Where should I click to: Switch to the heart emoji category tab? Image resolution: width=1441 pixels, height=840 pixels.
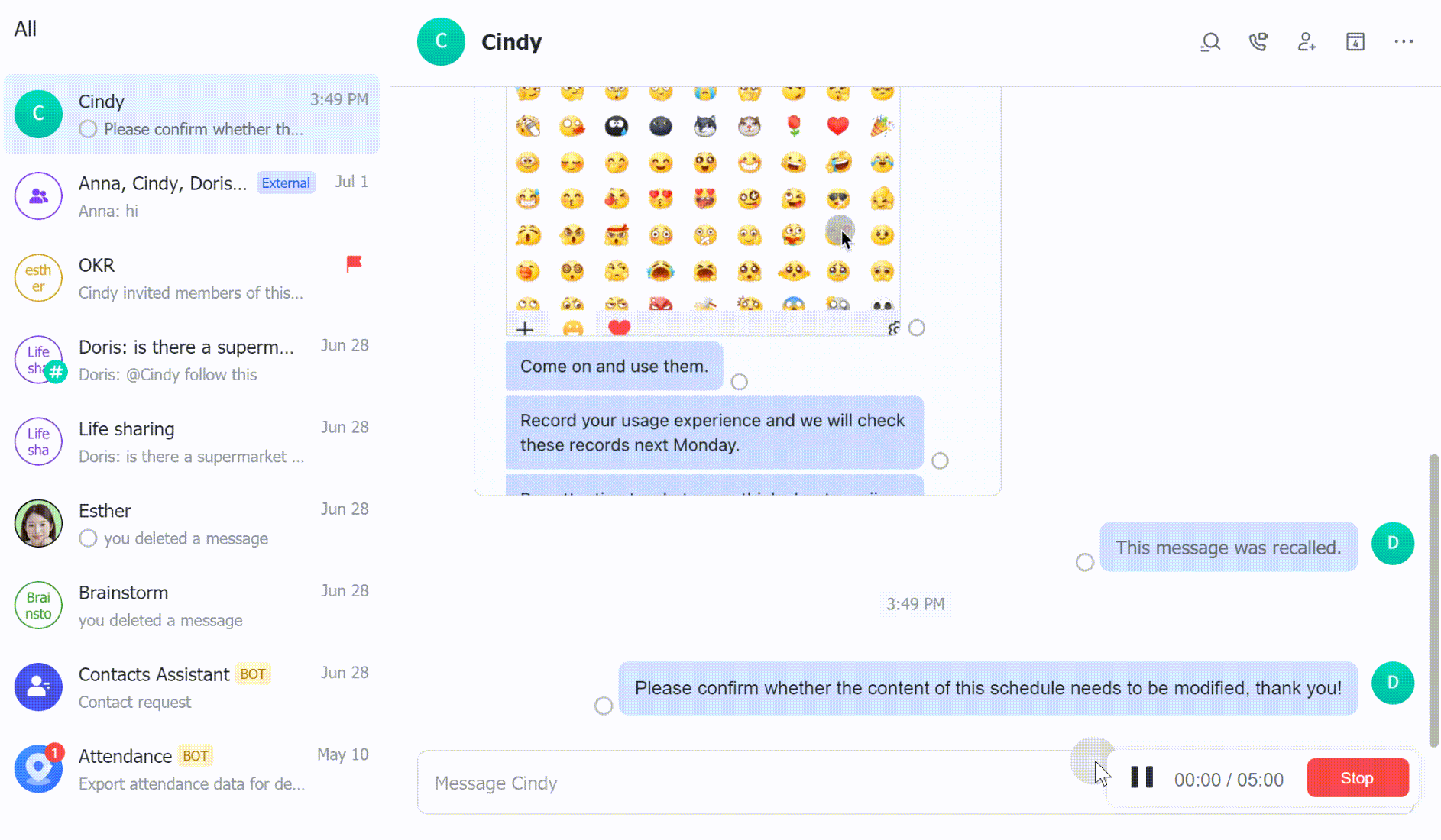pyautogui.click(x=618, y=327)
